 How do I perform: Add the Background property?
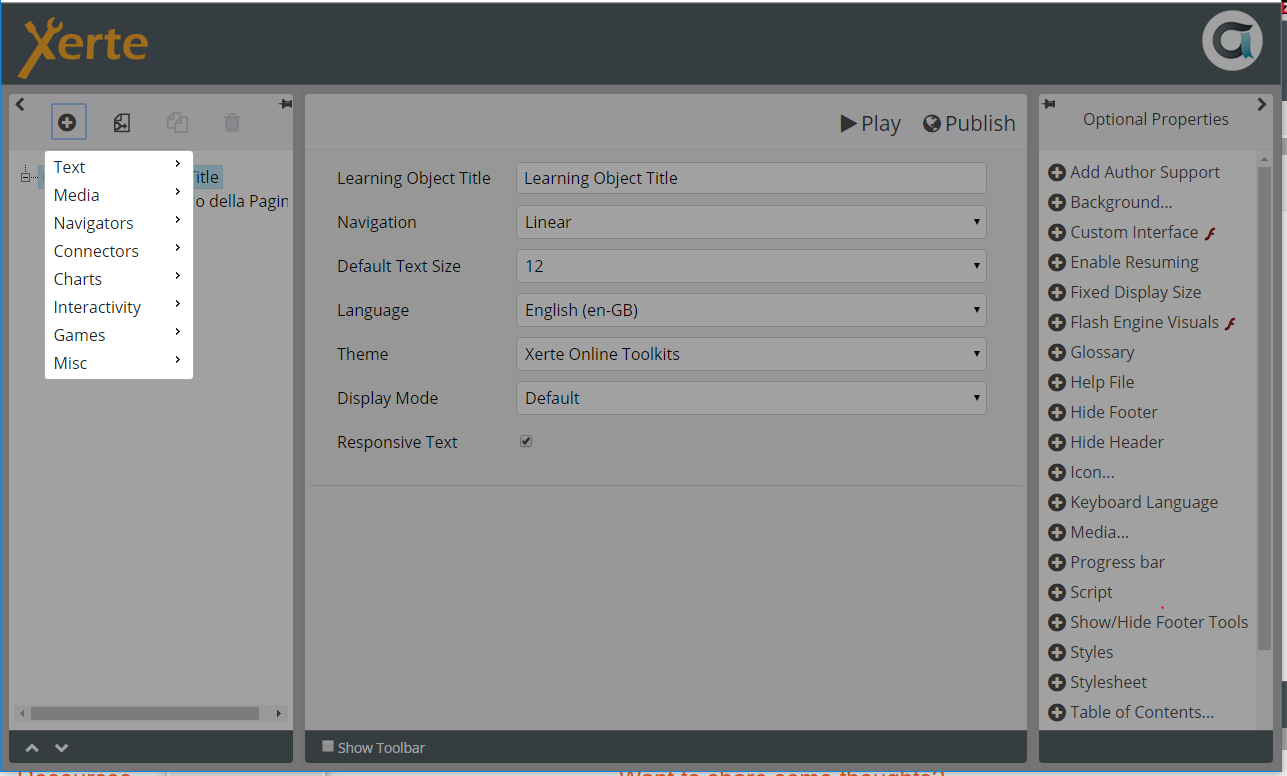1110,202
